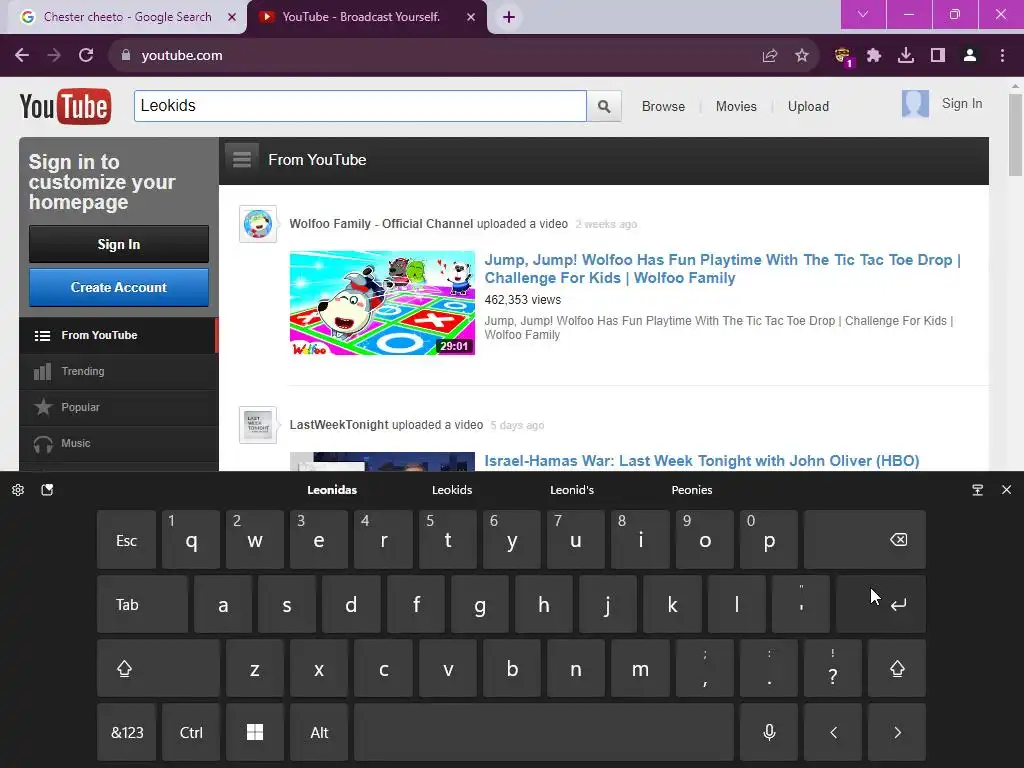Close the touch keyboard
This screenshot has width=1024, height=768.
click(x=1006, y=490)
